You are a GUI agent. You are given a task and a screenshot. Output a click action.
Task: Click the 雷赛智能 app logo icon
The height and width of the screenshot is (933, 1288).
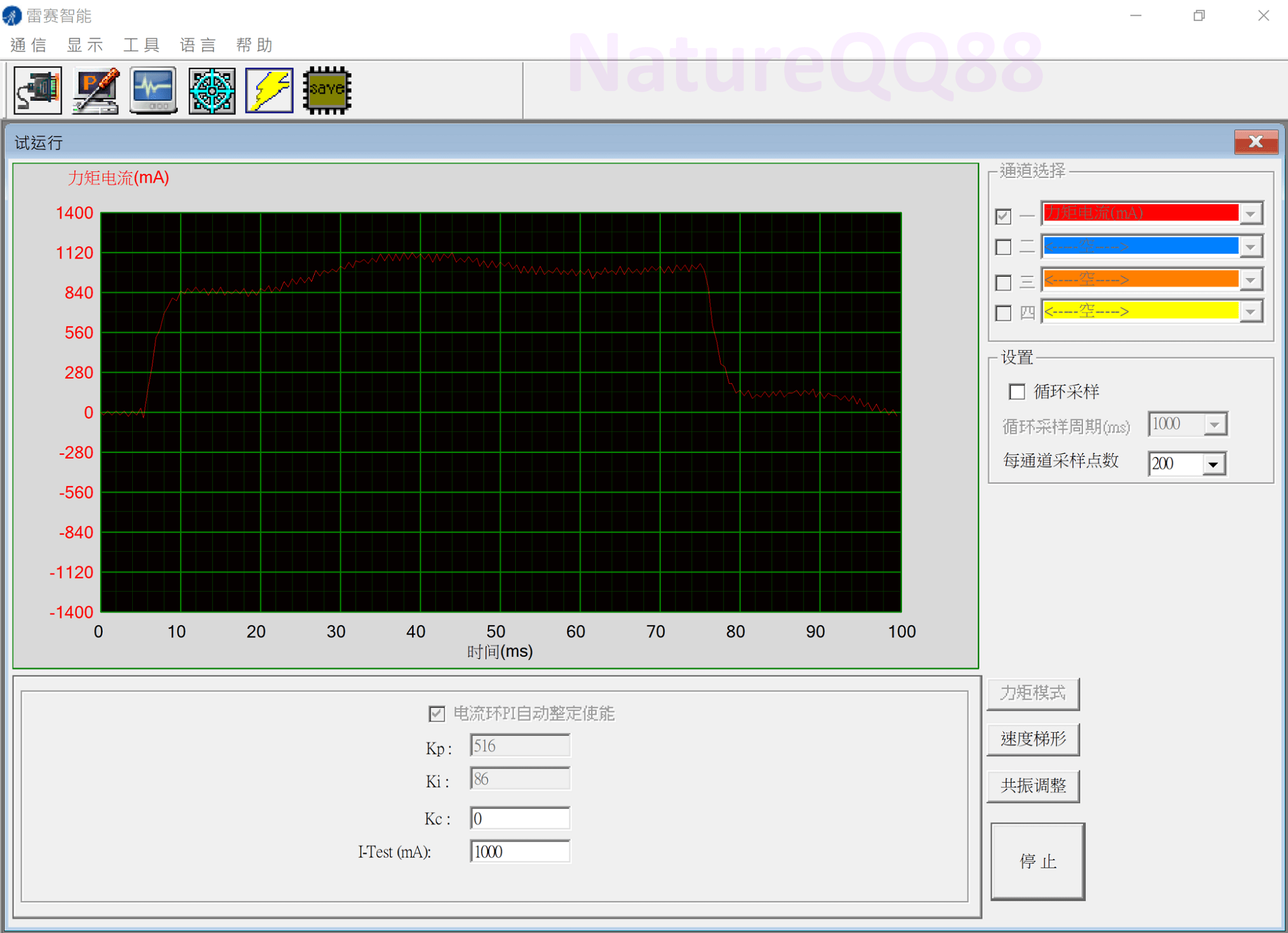tap(12, 15)
